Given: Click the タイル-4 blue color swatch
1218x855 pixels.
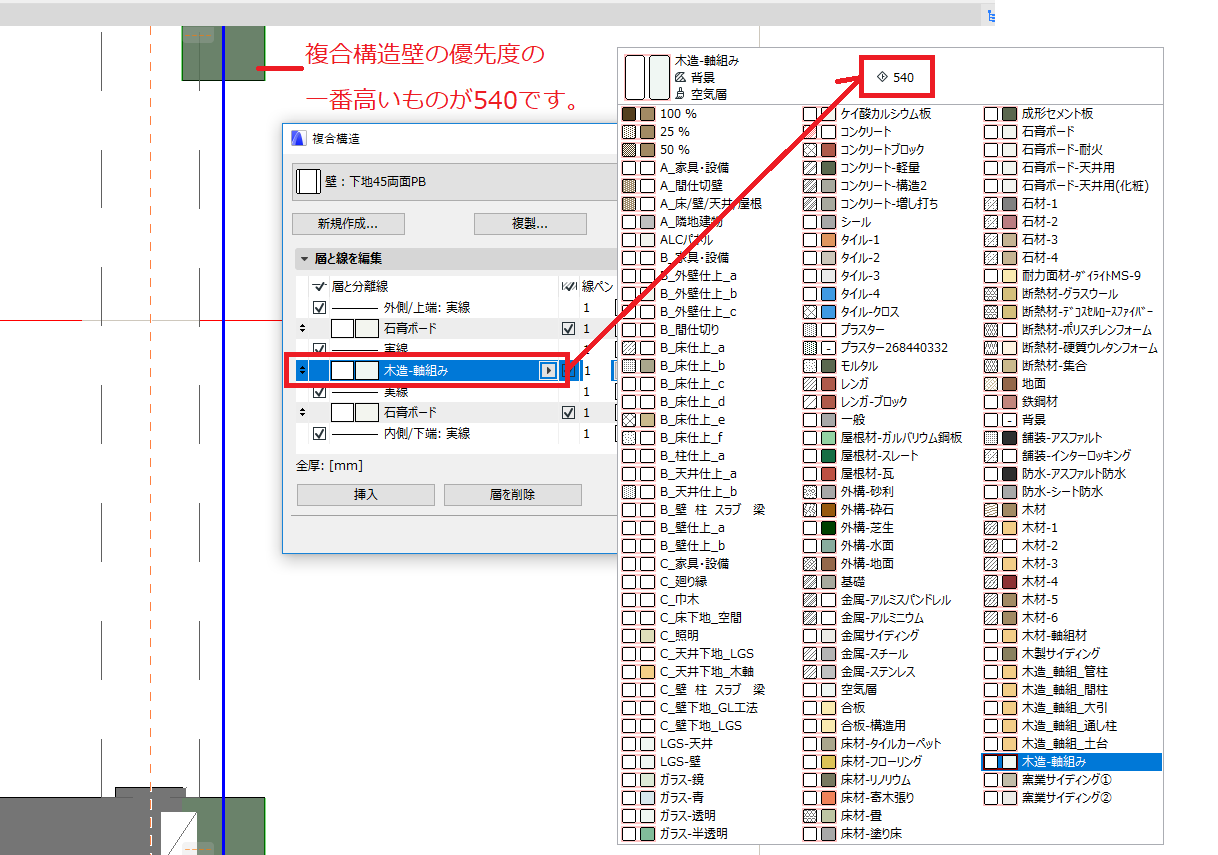Looking at the screenshot, I should (828, 294).
